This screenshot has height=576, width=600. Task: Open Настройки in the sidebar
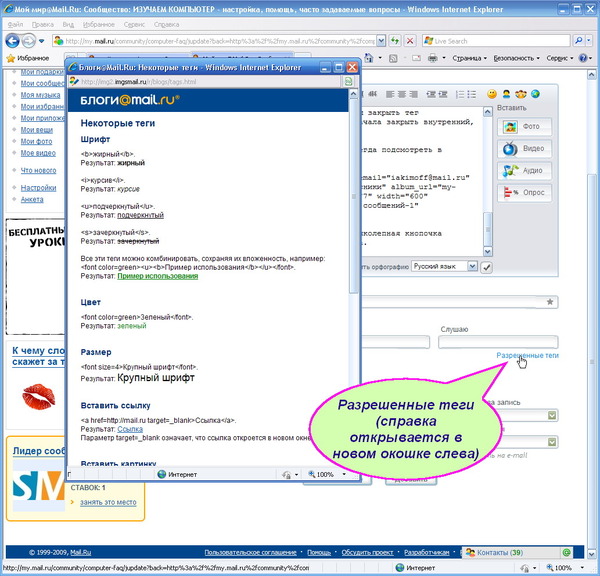tap(38, 188)
